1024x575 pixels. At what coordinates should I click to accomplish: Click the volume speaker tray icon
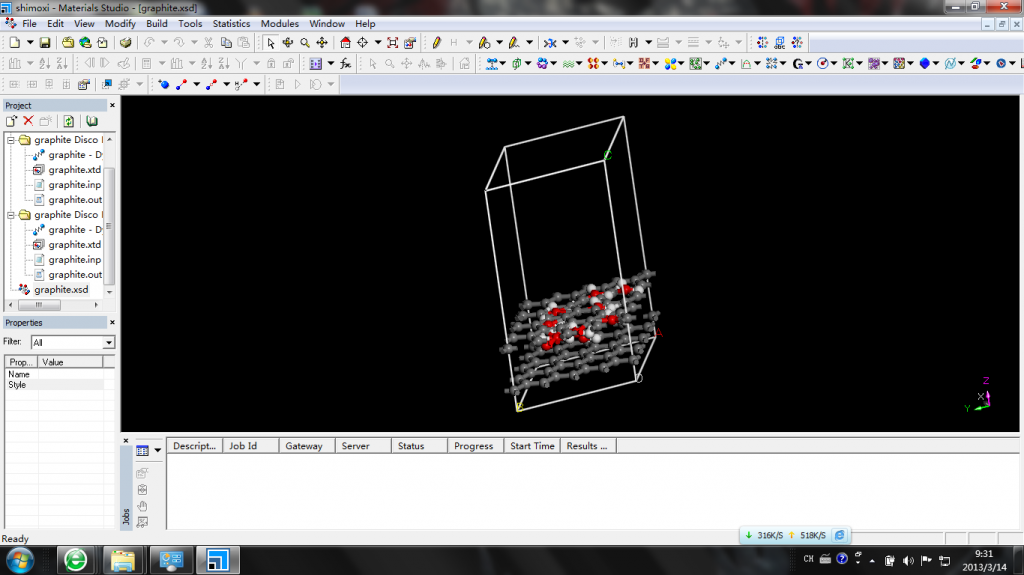(908, 560)
